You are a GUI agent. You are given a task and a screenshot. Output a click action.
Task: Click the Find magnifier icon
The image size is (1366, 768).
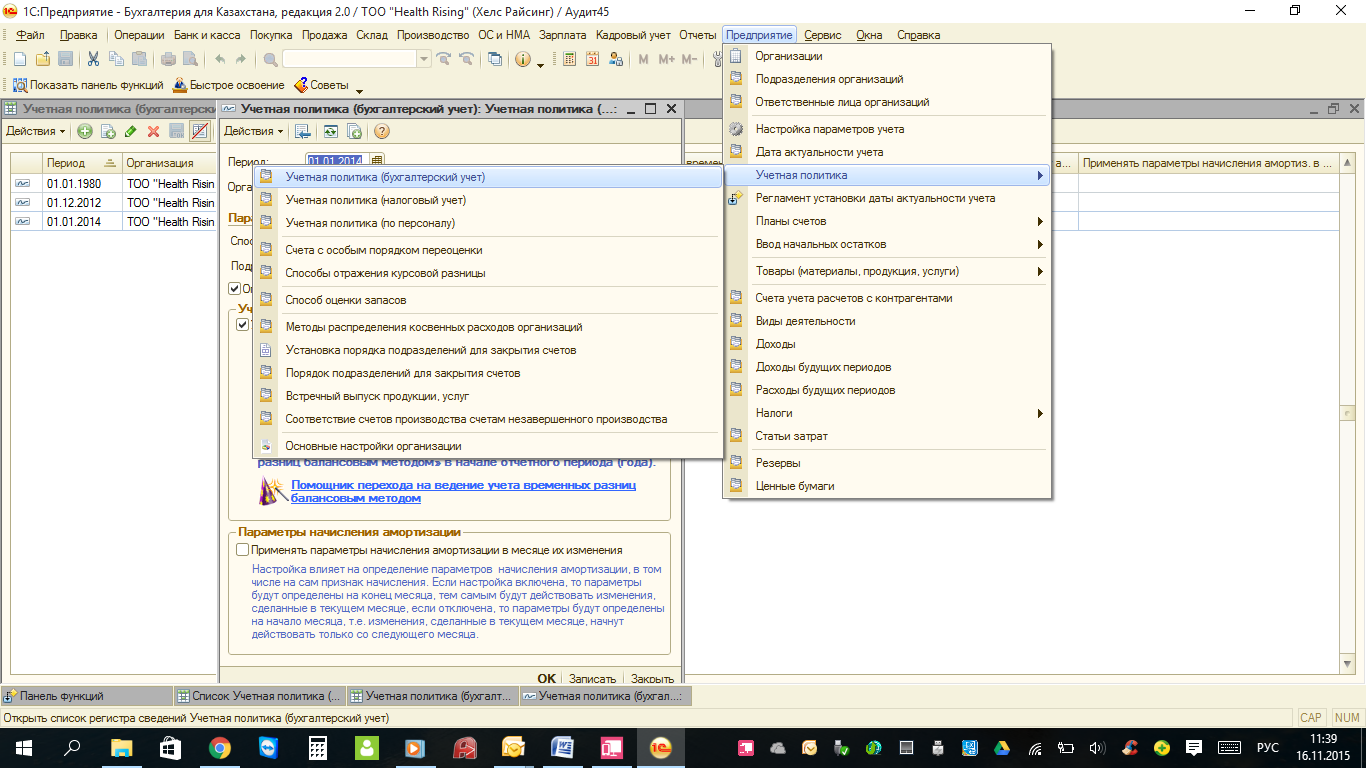[x=270, y=59]
